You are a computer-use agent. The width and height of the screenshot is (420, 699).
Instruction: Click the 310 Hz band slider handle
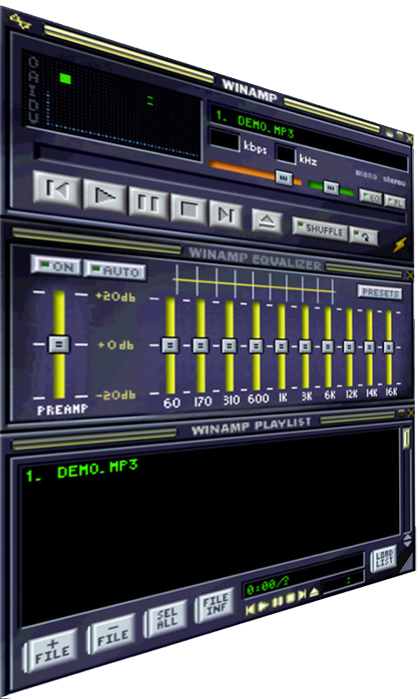(x=229, y=345)
